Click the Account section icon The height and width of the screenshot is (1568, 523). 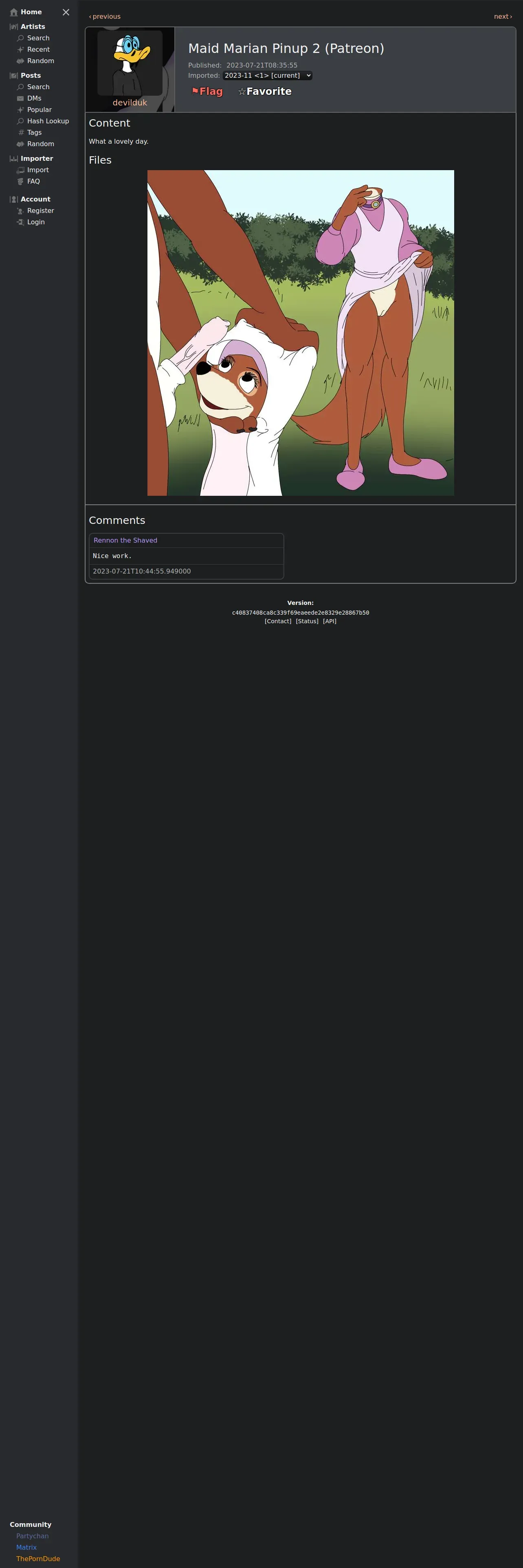coord(14,199)
